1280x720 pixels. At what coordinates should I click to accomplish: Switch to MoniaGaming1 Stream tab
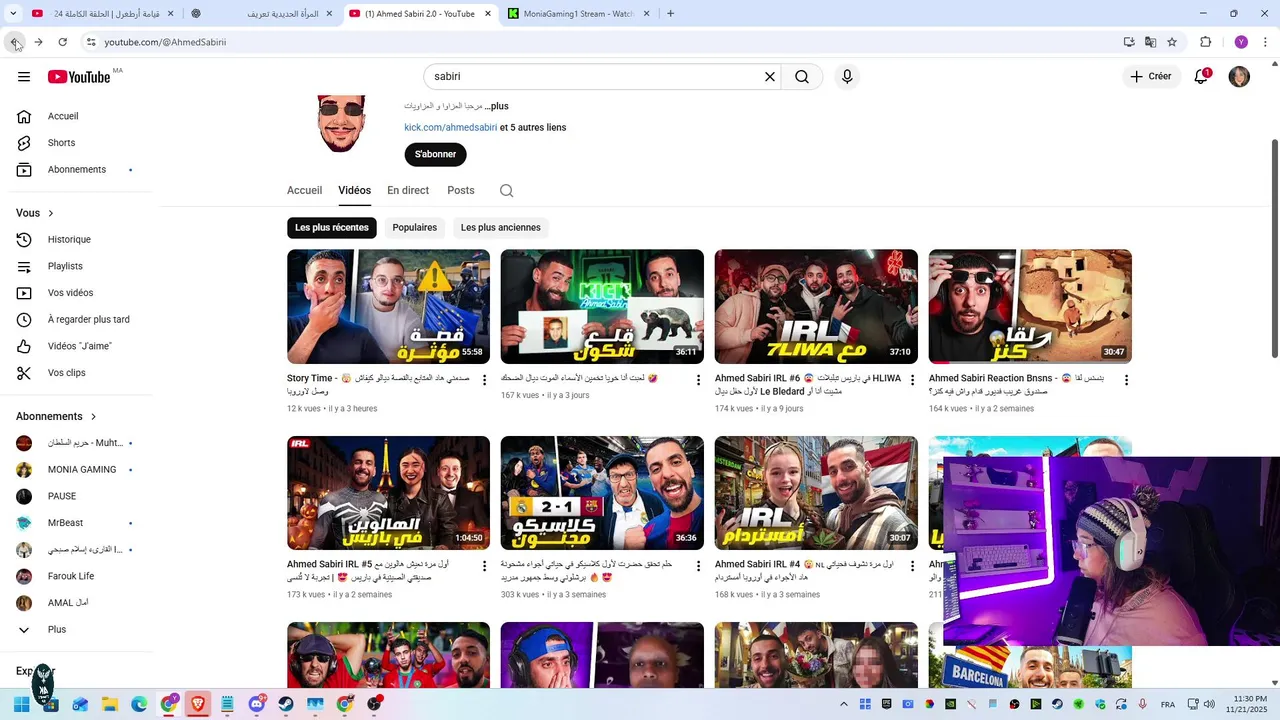(x=579, y=14)
